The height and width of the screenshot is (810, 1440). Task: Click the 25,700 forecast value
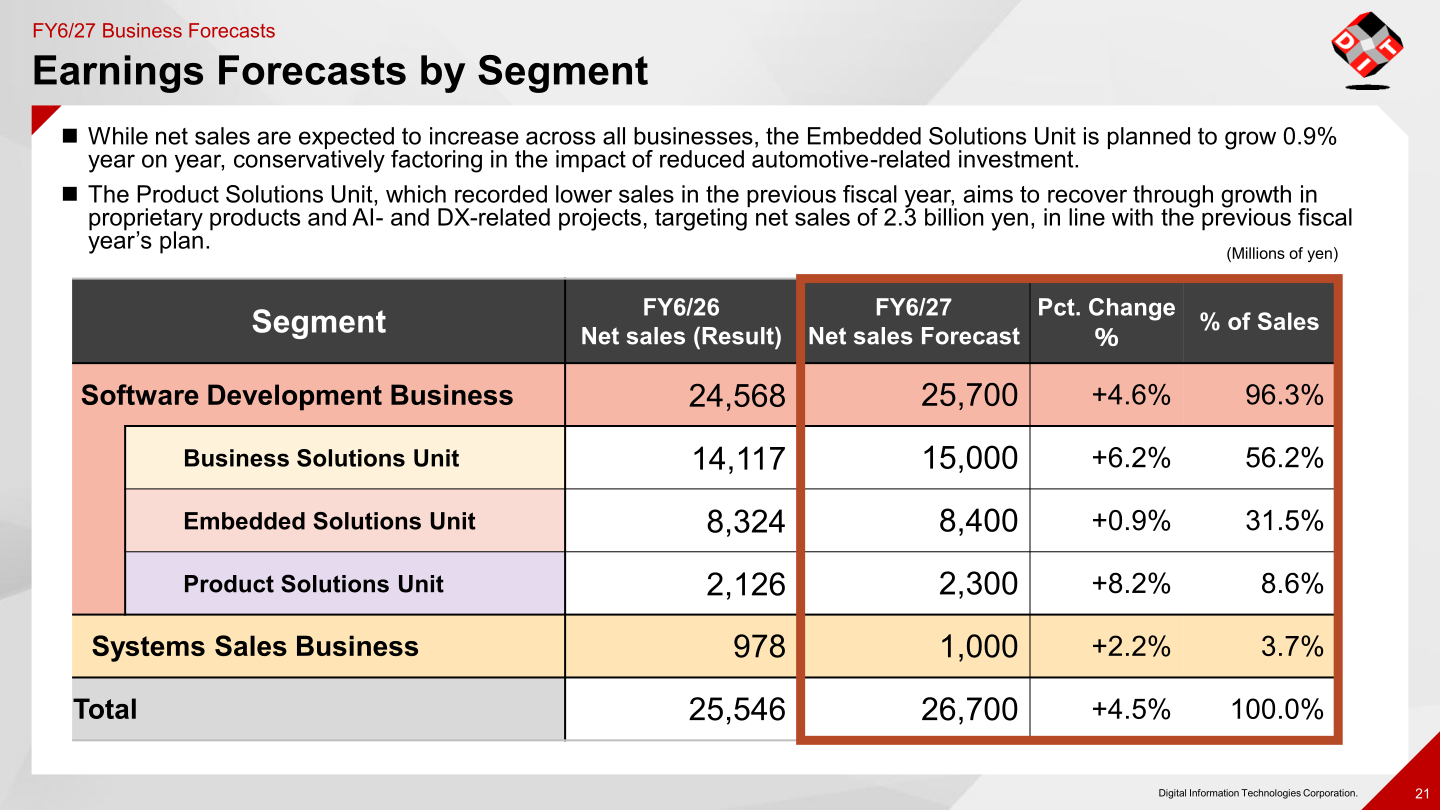(x=969, y=396)
